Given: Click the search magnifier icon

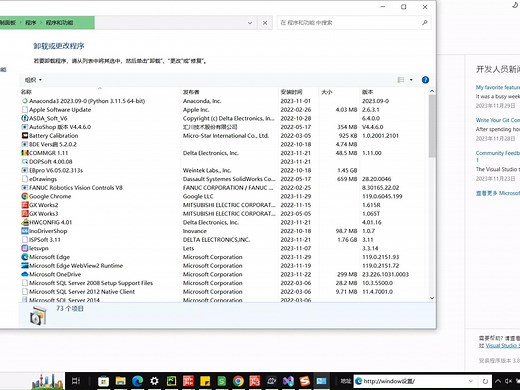Looking at the screenshot, I should (424, 23).
